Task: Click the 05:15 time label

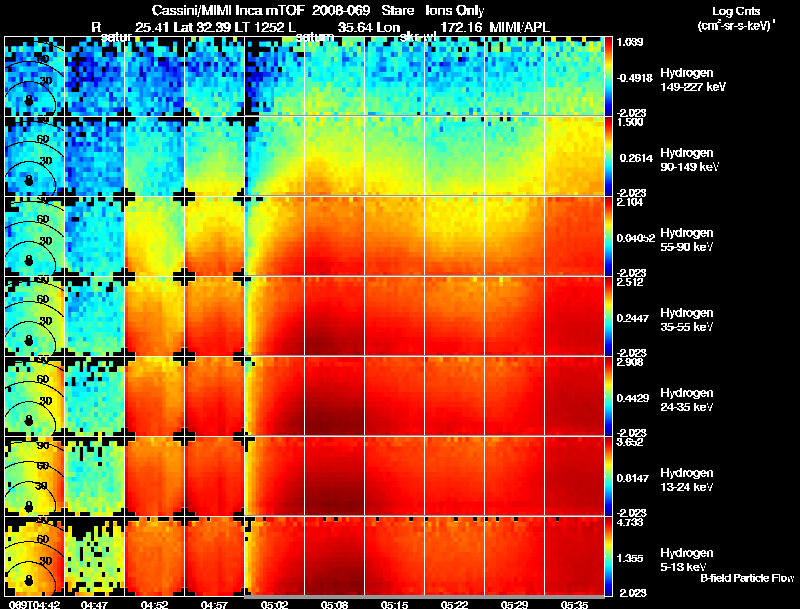Action: pyautogui.click(x=394, y=604)
